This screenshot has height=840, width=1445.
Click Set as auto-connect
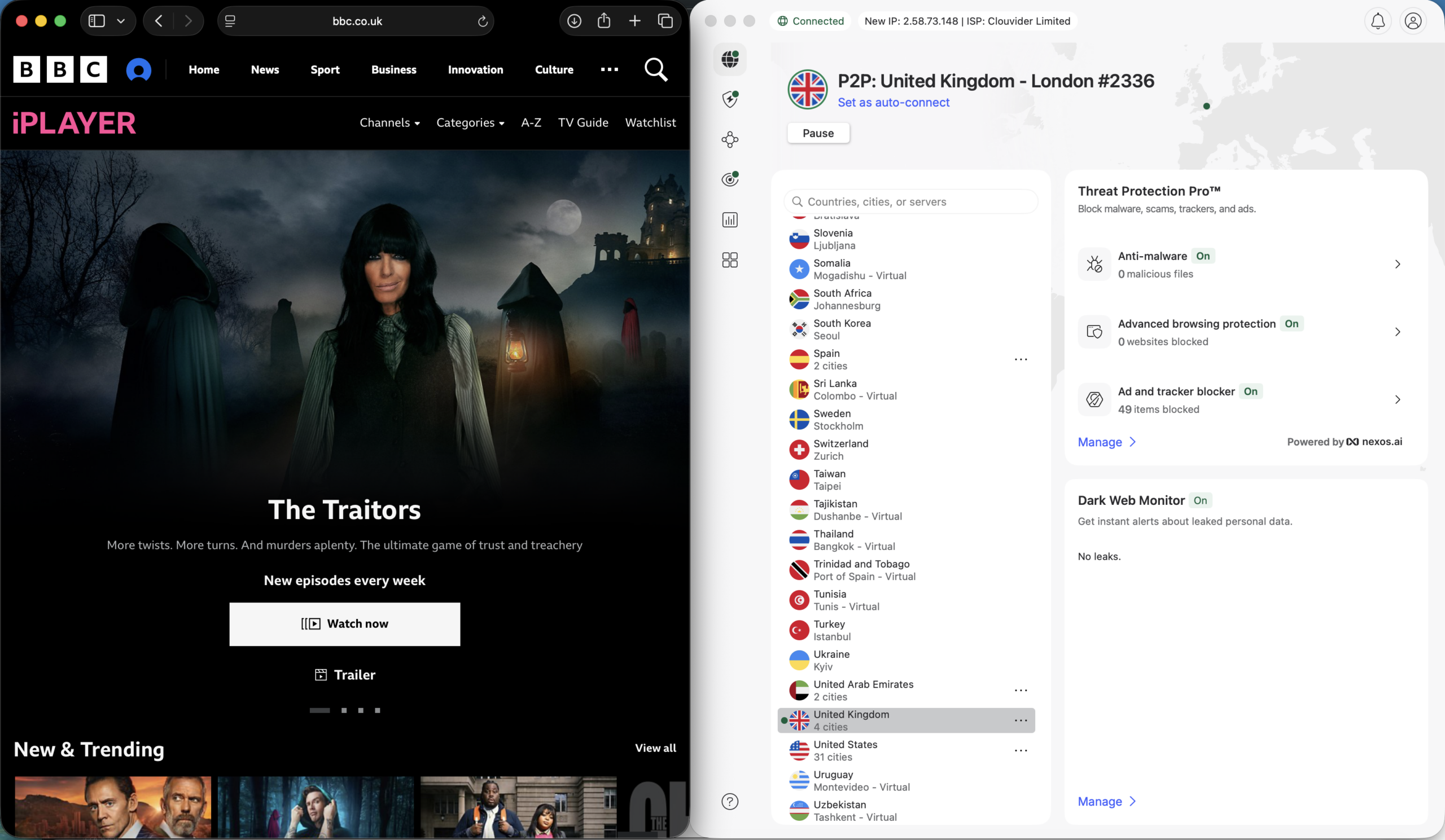(x=894, y=103)
